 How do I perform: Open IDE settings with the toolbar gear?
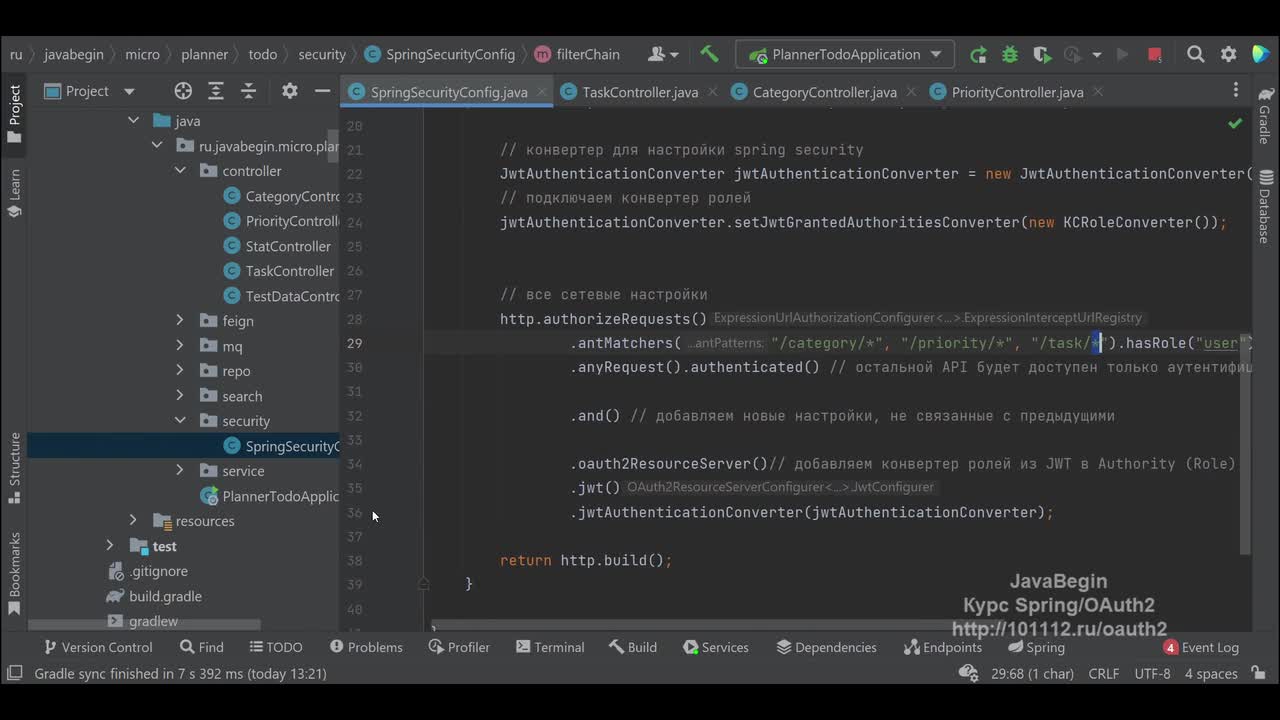(1228, 54)
